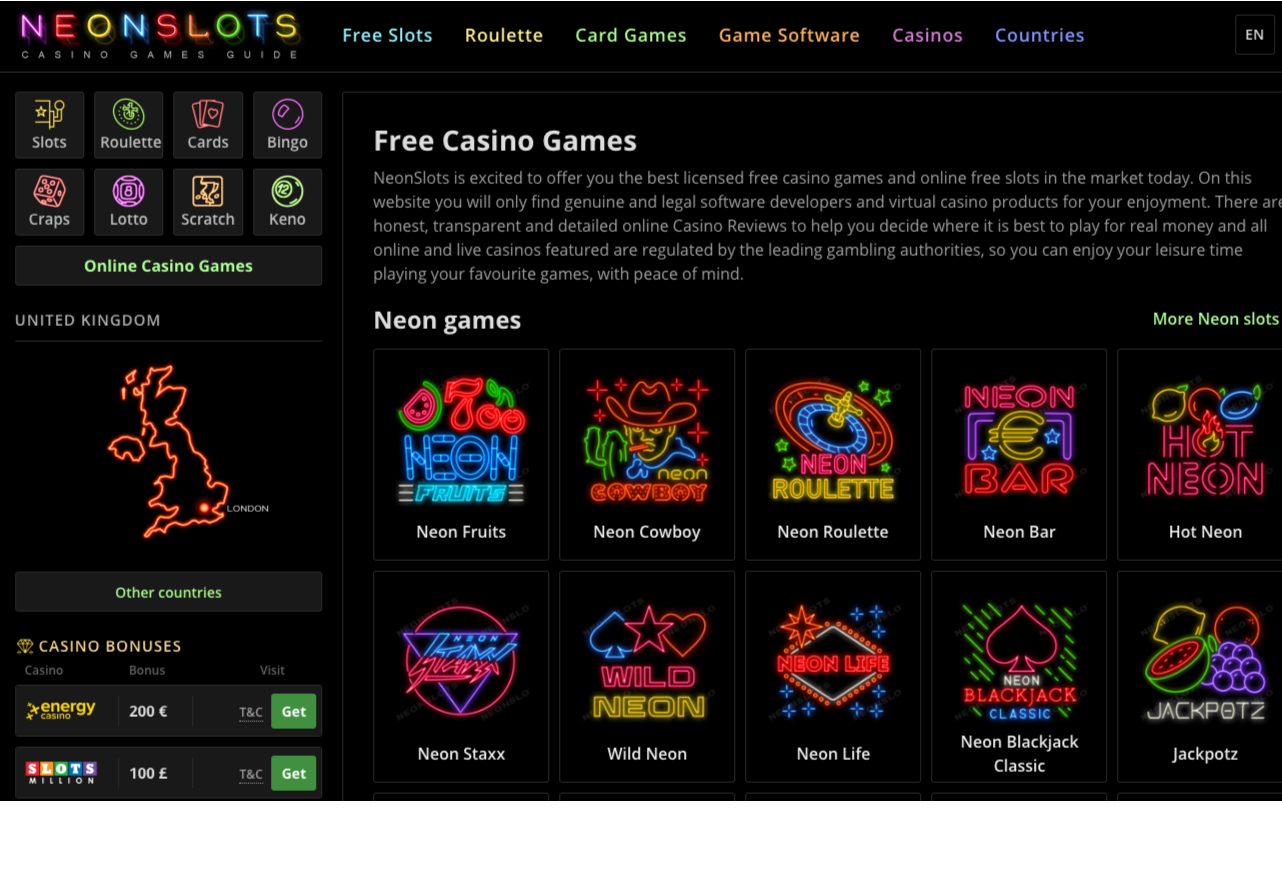The width and height of the screenshot is (1282, 892).
Task: Click the Online Casino Games button
Action: point(168,266)
